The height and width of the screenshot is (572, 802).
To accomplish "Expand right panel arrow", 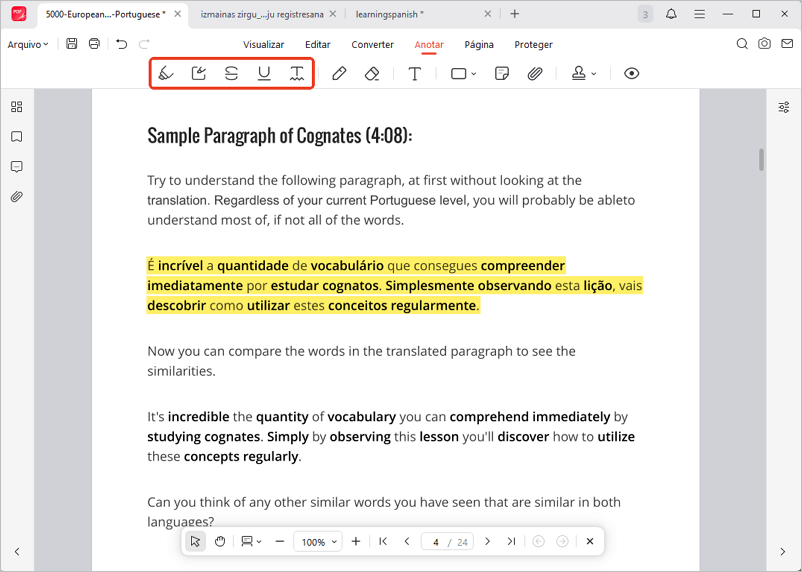I will click(x=783, y=552).
